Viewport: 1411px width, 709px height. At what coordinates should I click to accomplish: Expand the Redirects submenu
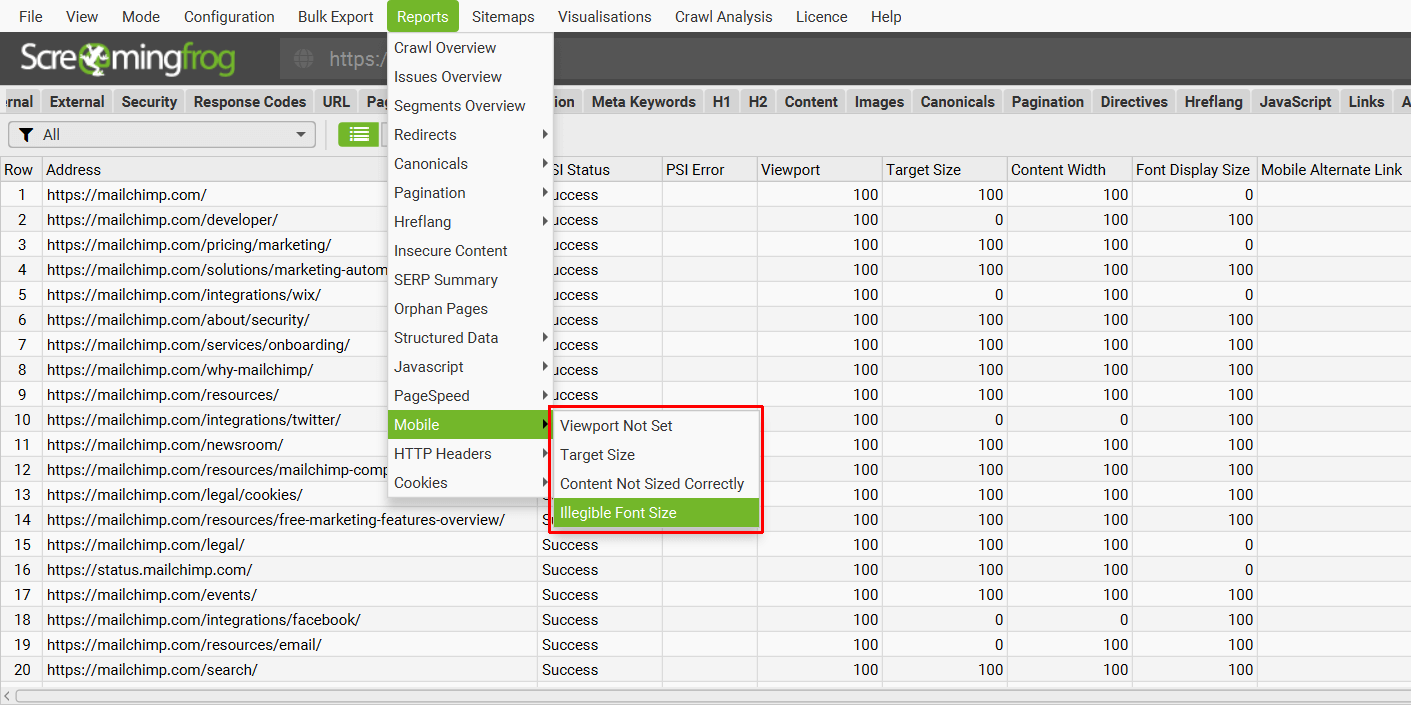click(x=470, y=135)
